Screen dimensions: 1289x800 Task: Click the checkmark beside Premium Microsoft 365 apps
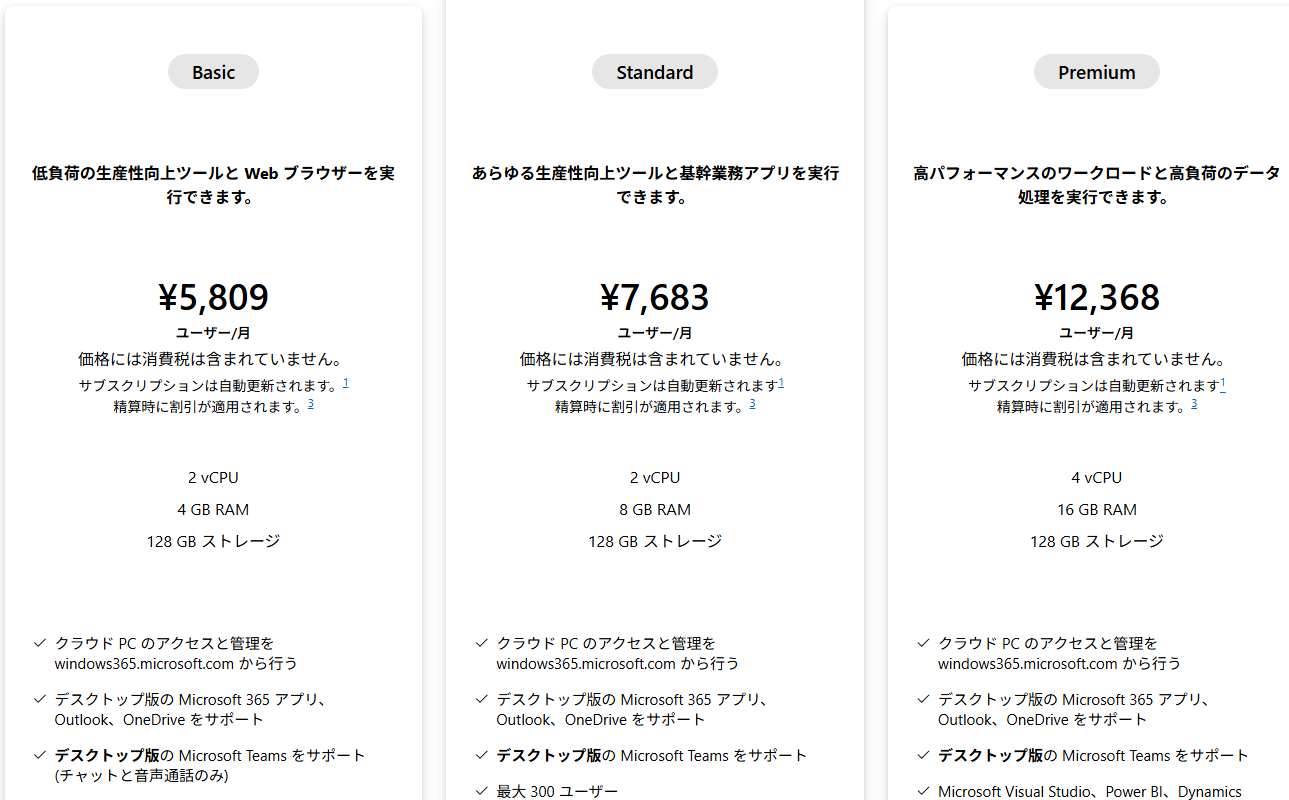pos(923,699)
